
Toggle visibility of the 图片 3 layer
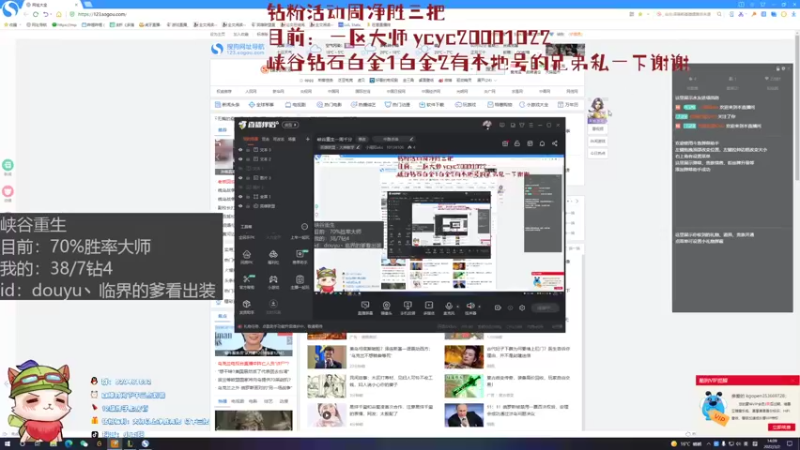click(240, 178)
